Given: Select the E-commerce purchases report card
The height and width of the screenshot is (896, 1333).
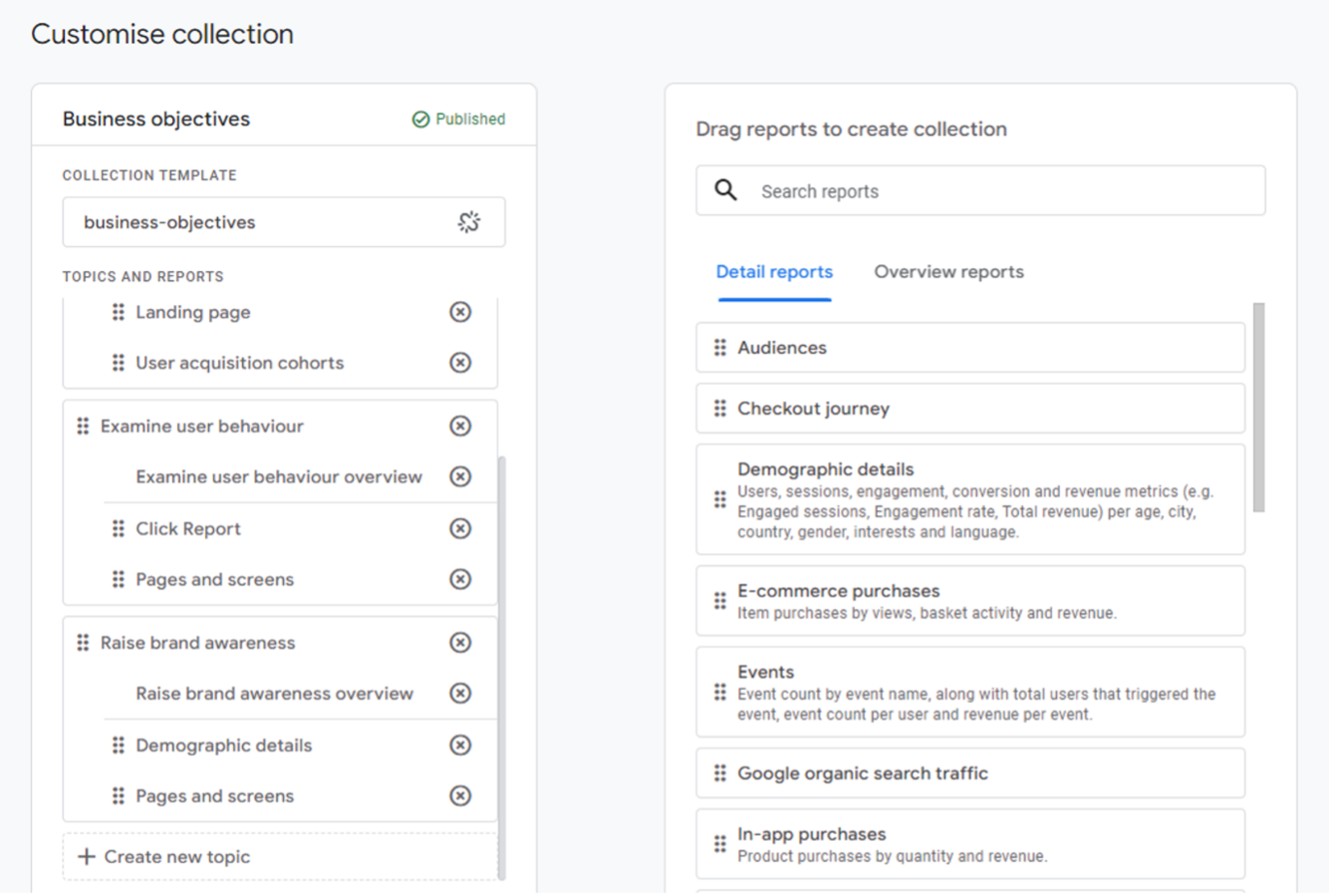Looking at the screenshot, I should coord(970,602).
